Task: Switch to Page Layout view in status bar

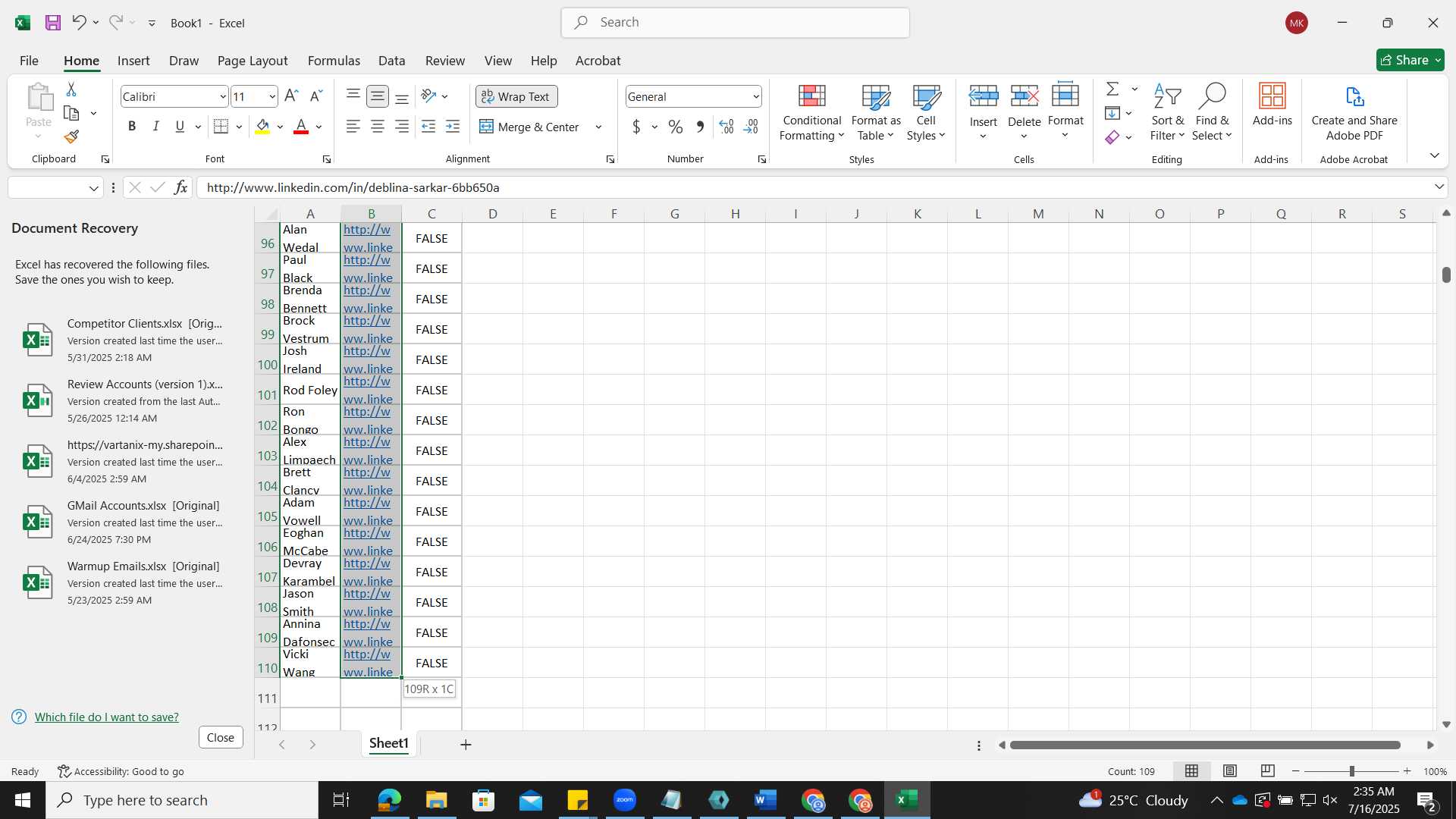Action: 1230,771
